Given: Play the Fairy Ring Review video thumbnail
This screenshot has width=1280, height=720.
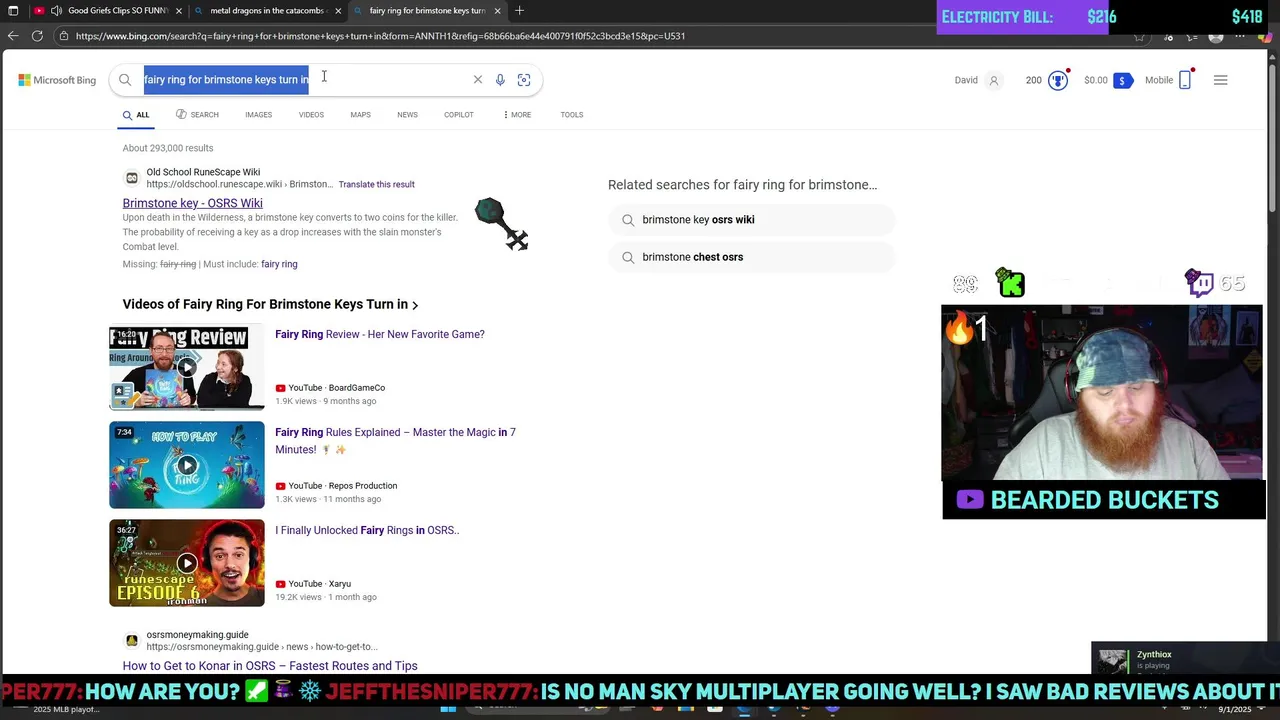Looking at the screenshot, I should coord(187,367).
